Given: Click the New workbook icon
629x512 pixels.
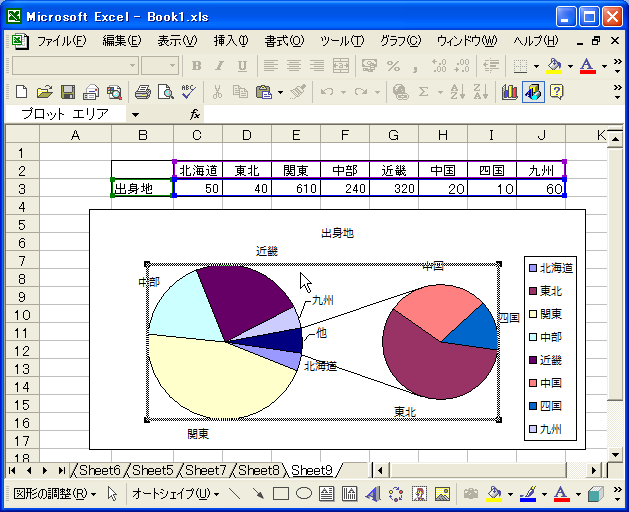Looking at the screenshot, I should click(x=21, y=92).
